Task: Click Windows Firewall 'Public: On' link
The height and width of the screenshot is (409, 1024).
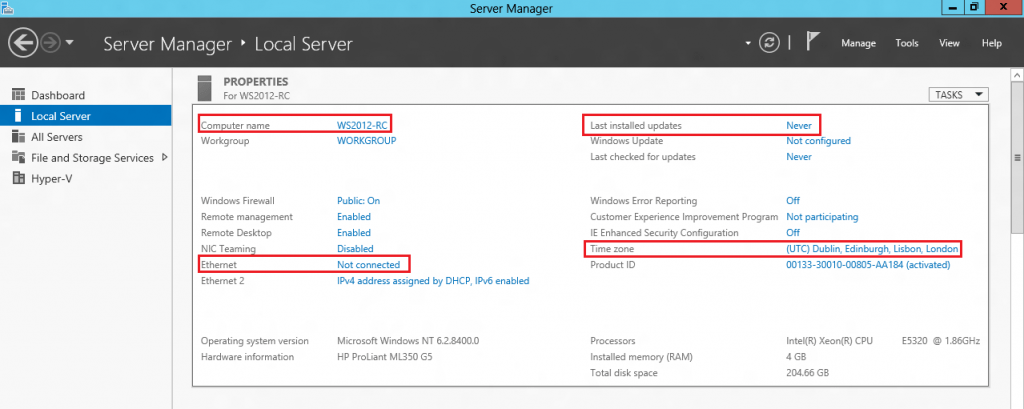Action: 358,201
